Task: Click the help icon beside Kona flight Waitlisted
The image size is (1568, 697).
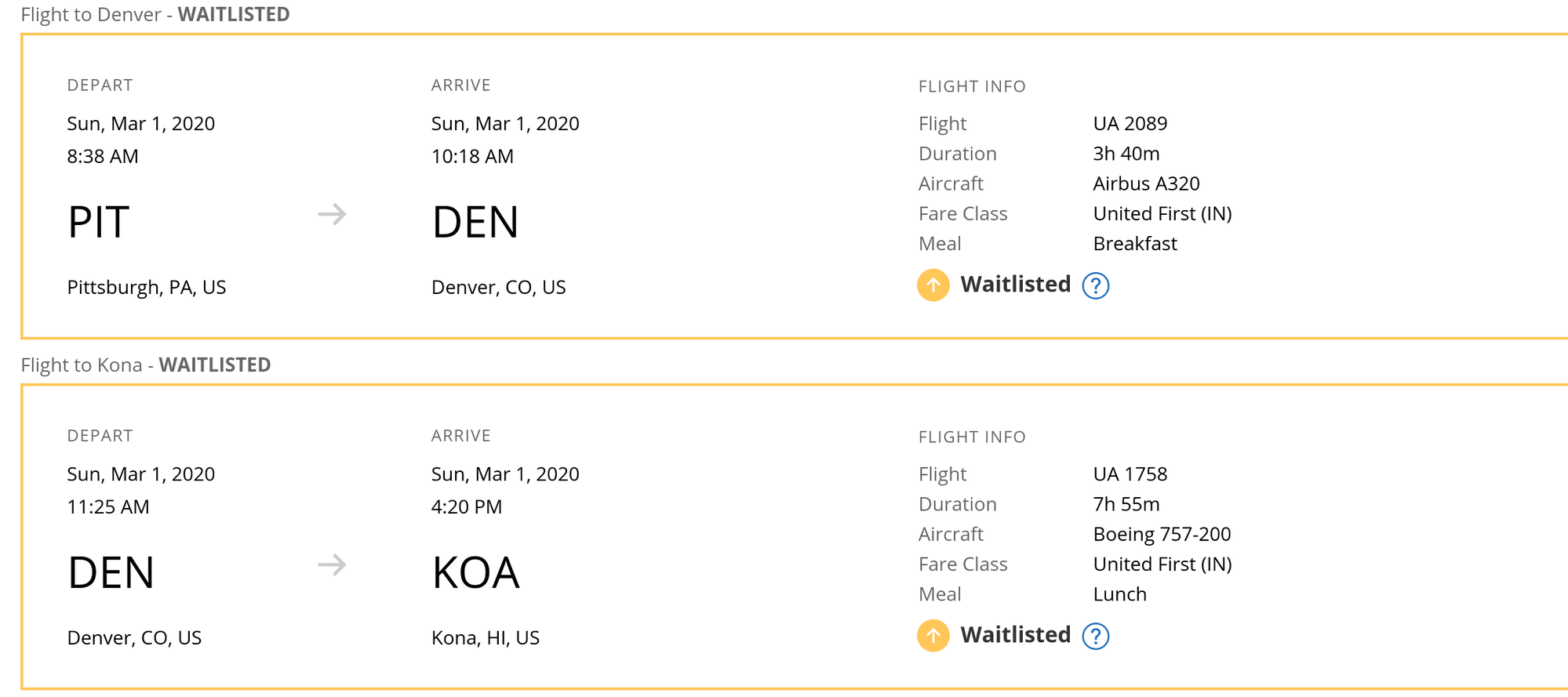Action: (x=1095, y=637)
